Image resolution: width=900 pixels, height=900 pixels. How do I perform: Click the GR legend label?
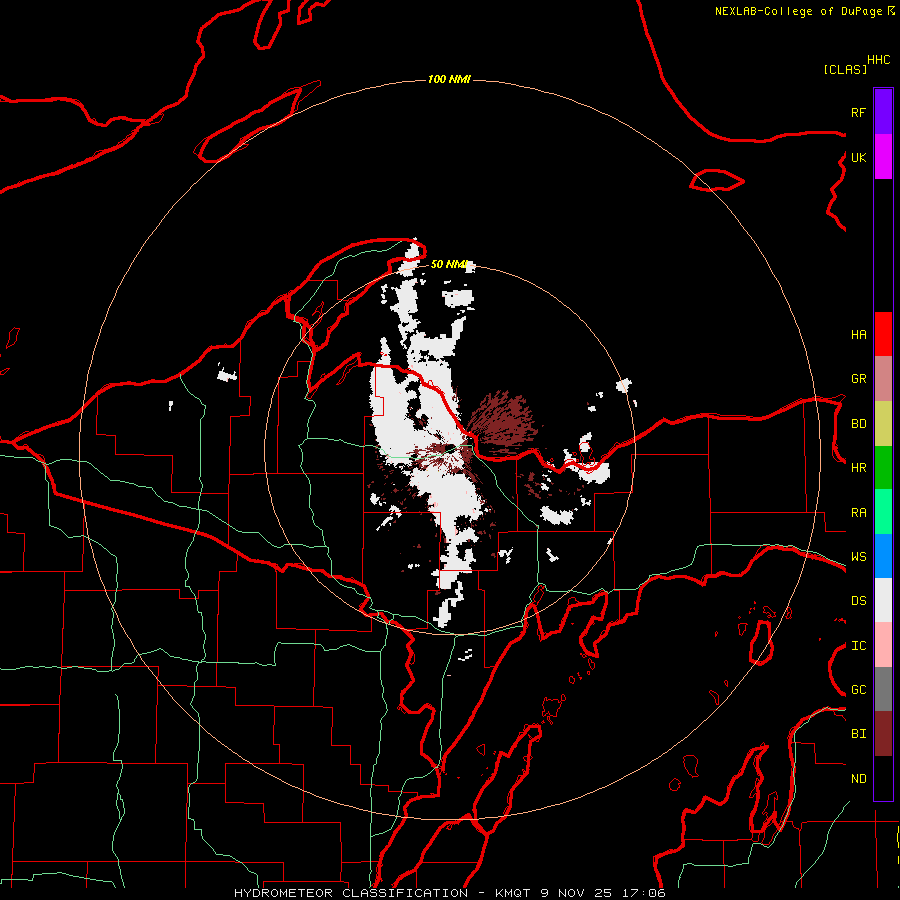click(858, 379)
